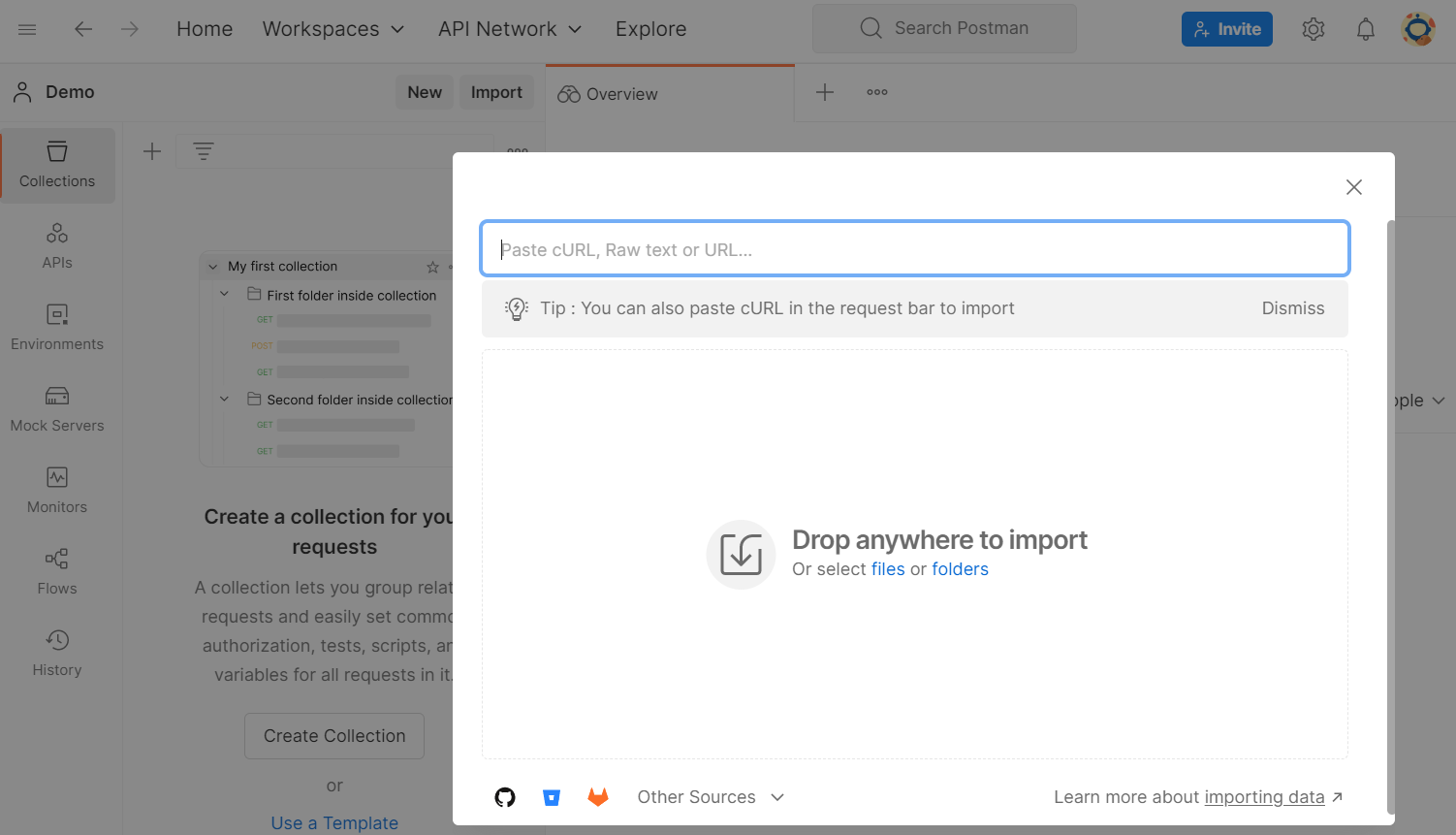Star the My first collection
The image size is (1456, 835).
(432, 267)
